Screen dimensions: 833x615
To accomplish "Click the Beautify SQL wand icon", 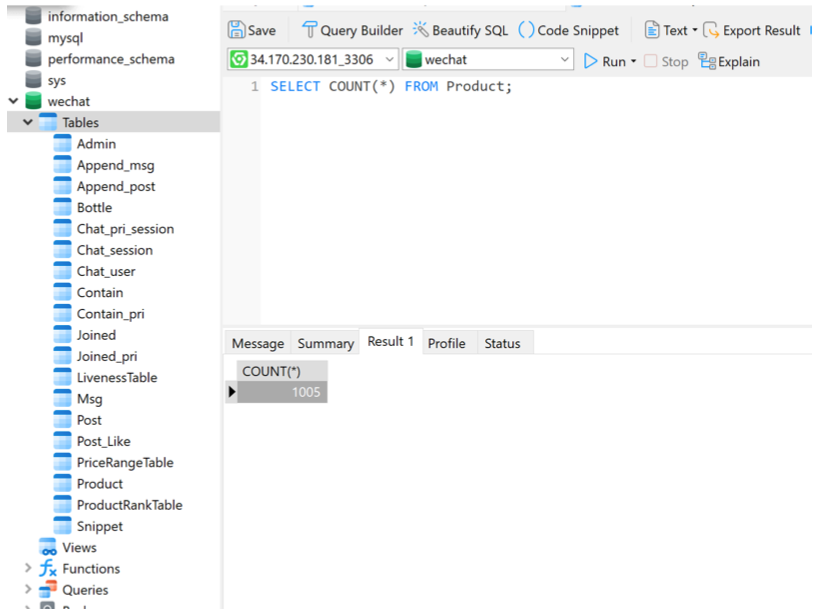I will (421, 30).
